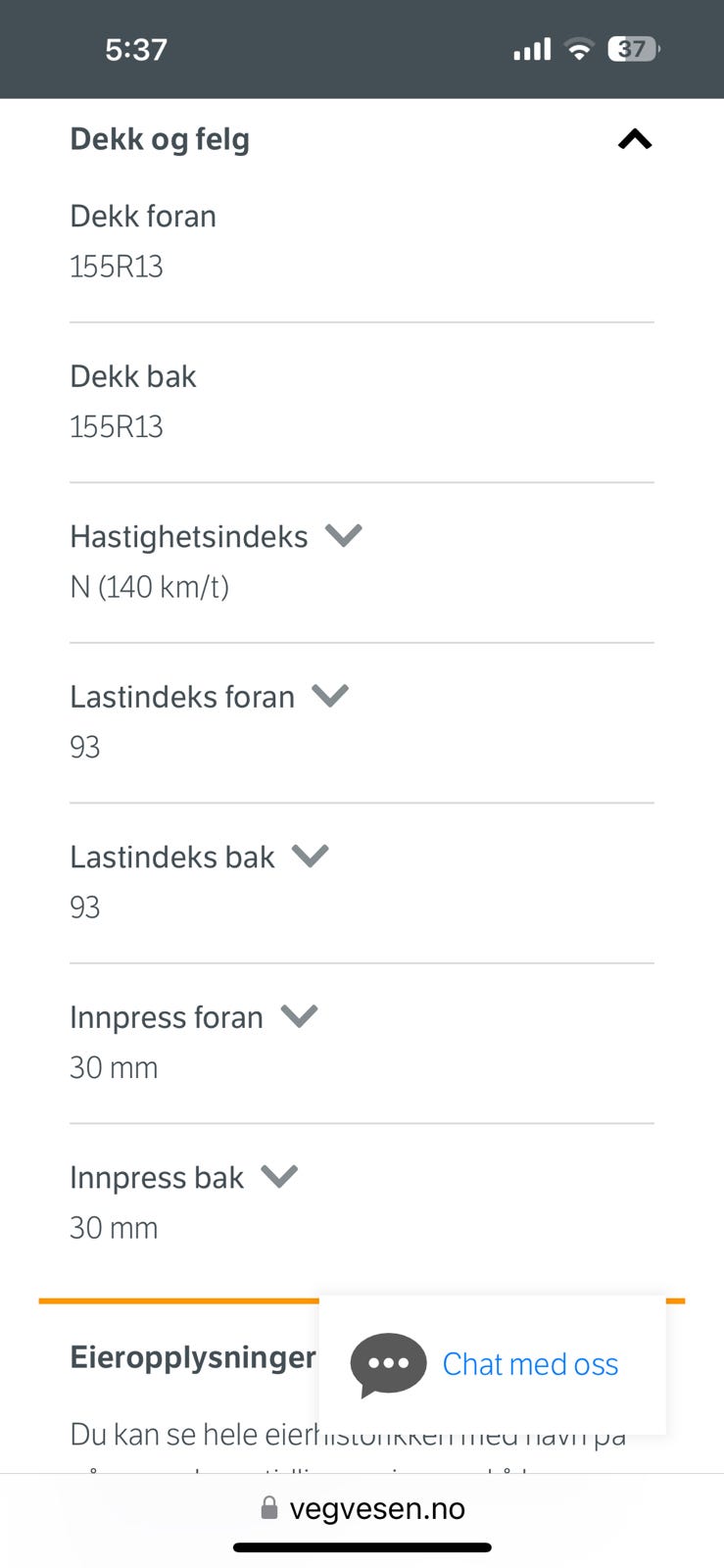Tap the vegvesen.no address bar

[x=377, y=1508]
